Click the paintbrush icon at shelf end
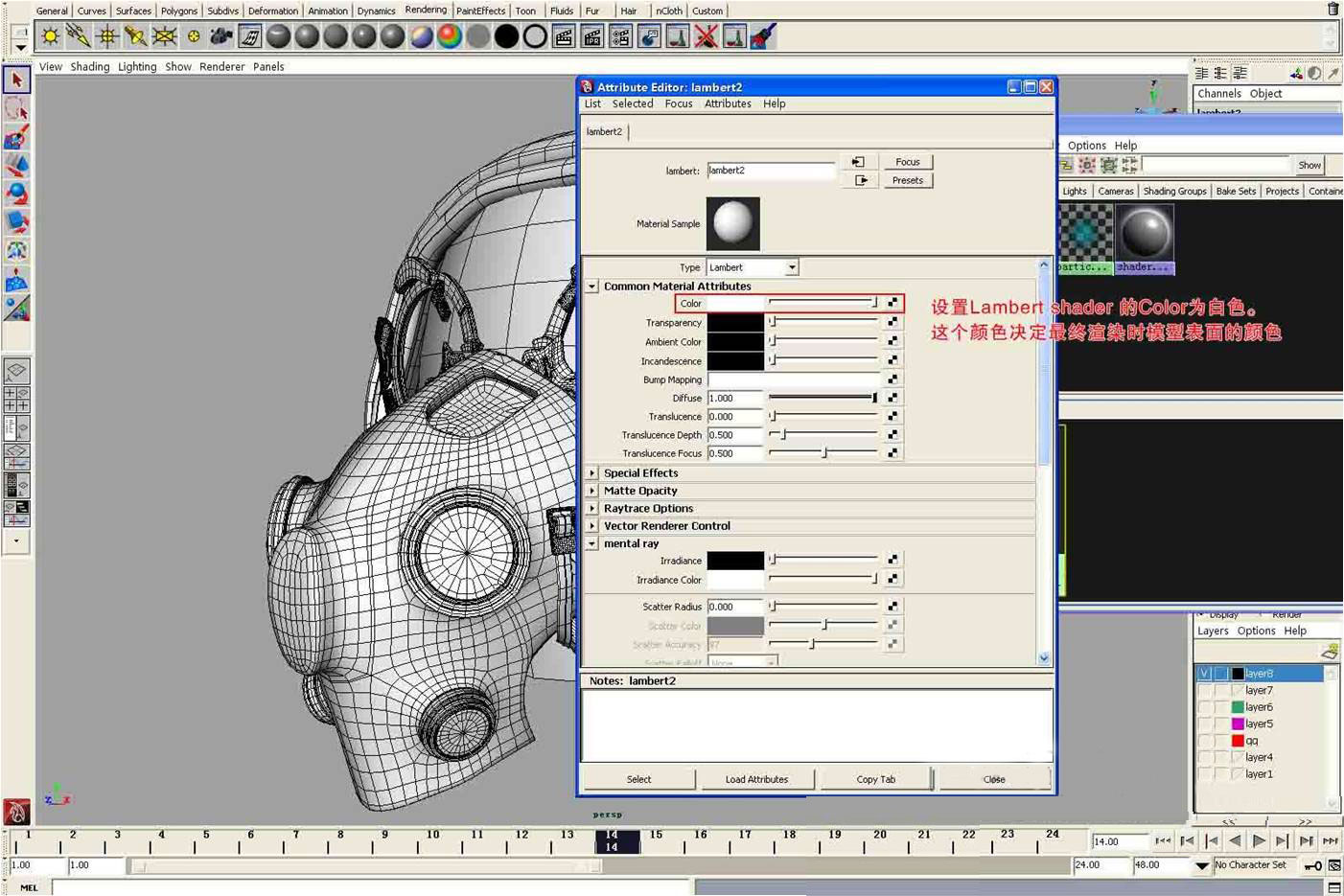Image resolution: width=1344 pixels, height=896 pixels. tap(764, 37)
